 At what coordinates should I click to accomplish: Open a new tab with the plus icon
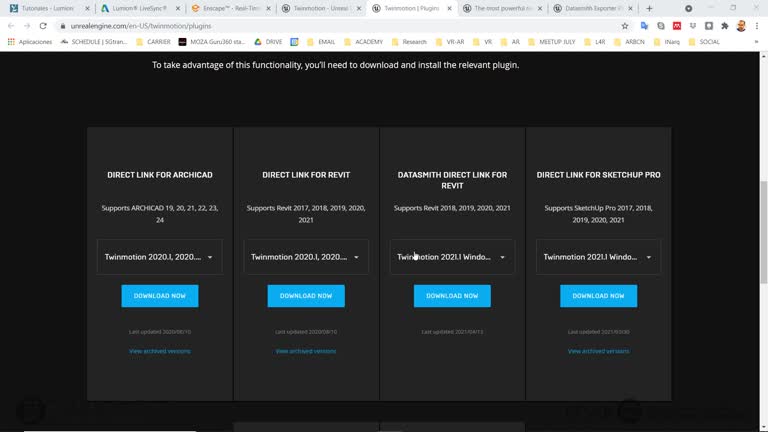pos(649,8)
